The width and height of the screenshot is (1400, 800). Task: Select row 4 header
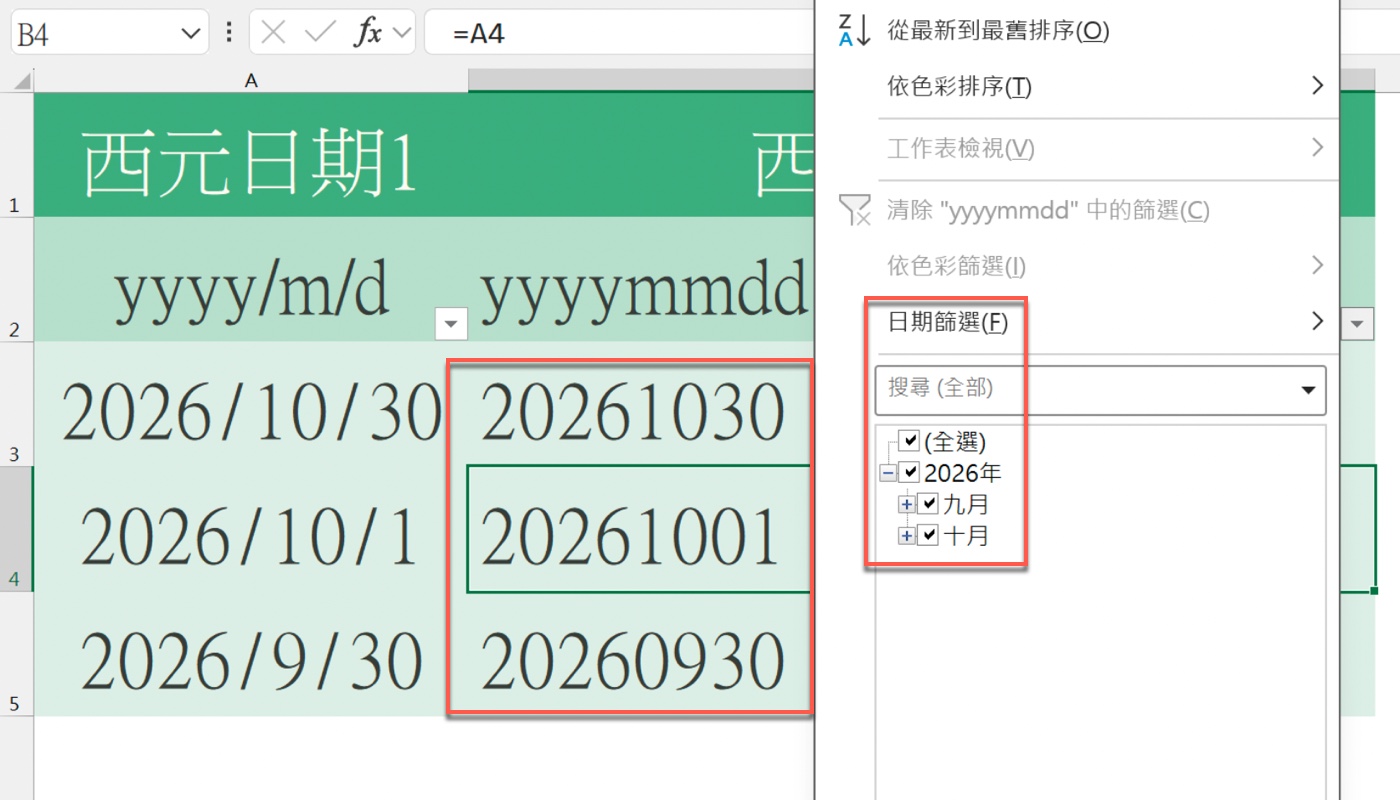(x=16, y=529)
